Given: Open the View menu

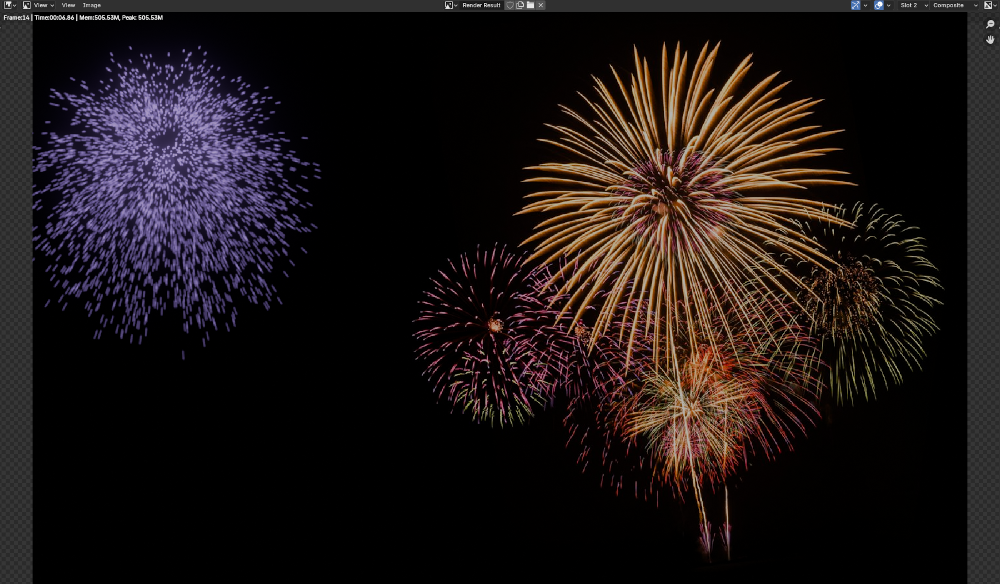Looking at the screenshot, I should [x=68, y=5].
